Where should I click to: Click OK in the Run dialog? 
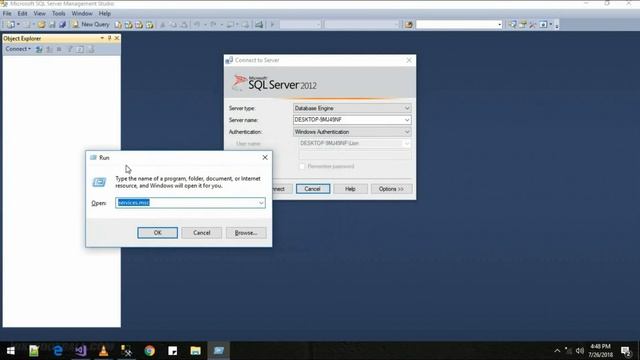pyautogui.click(x=158, y=233)
